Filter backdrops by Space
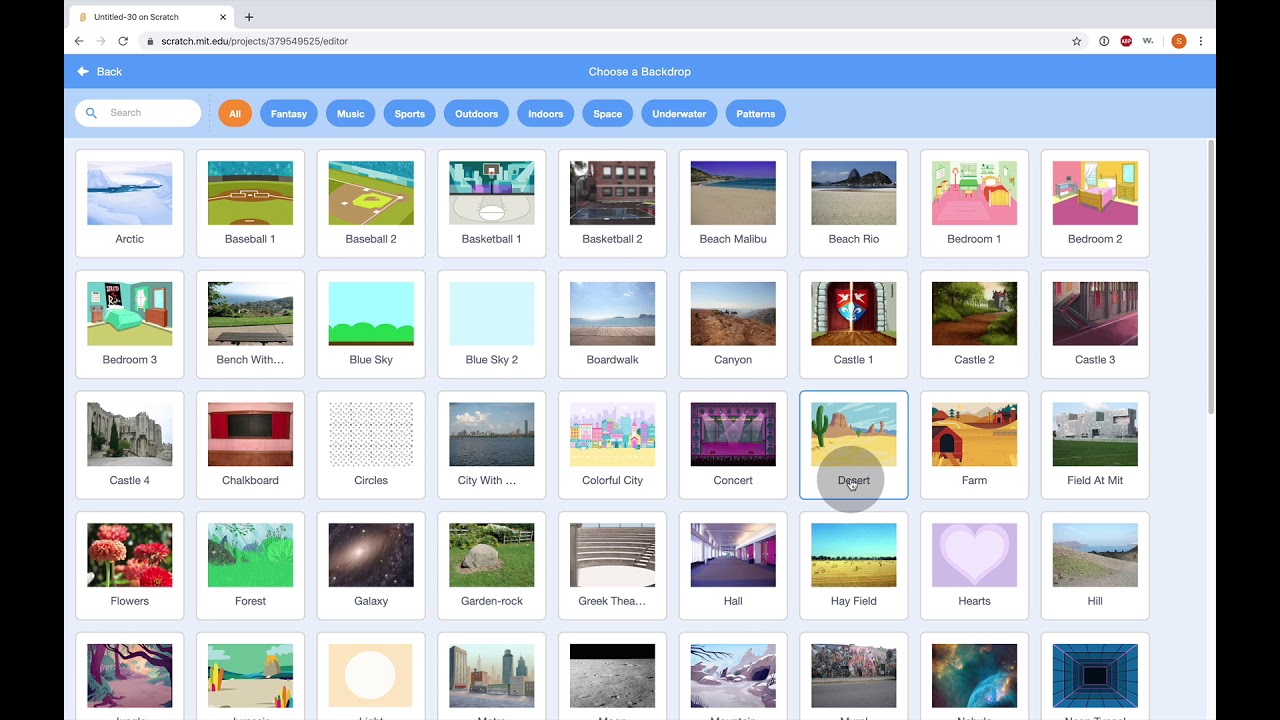 [608, 113]
